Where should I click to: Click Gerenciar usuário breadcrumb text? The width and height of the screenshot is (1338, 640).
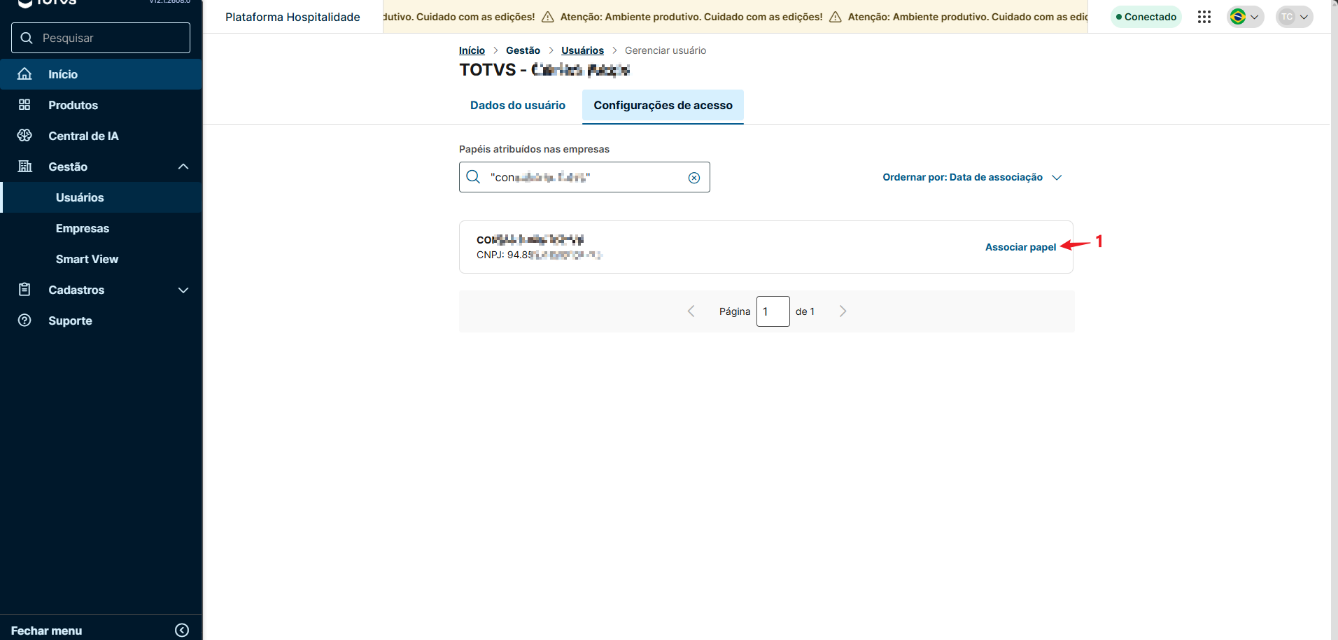[665, 50]
